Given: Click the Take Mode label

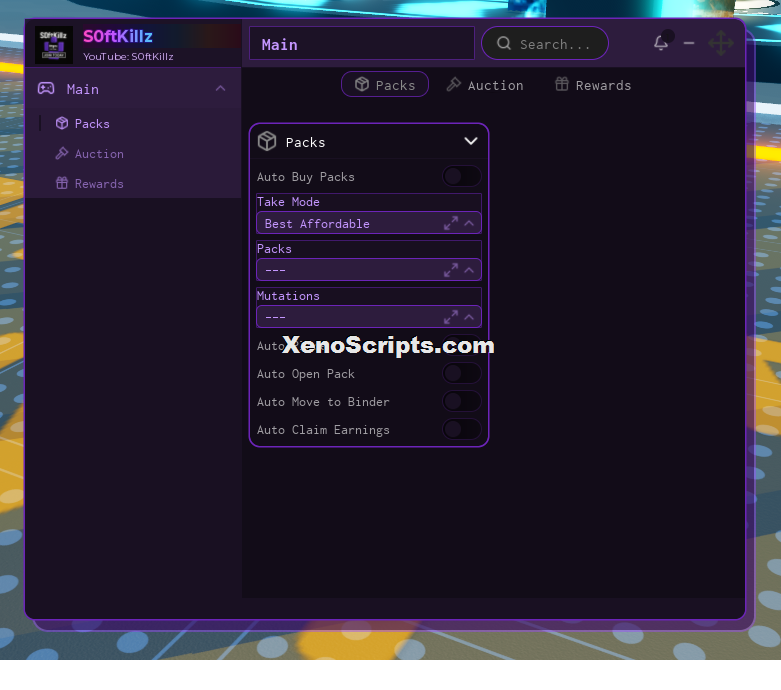Looking at the screenshot, I should tap(288, 202).
